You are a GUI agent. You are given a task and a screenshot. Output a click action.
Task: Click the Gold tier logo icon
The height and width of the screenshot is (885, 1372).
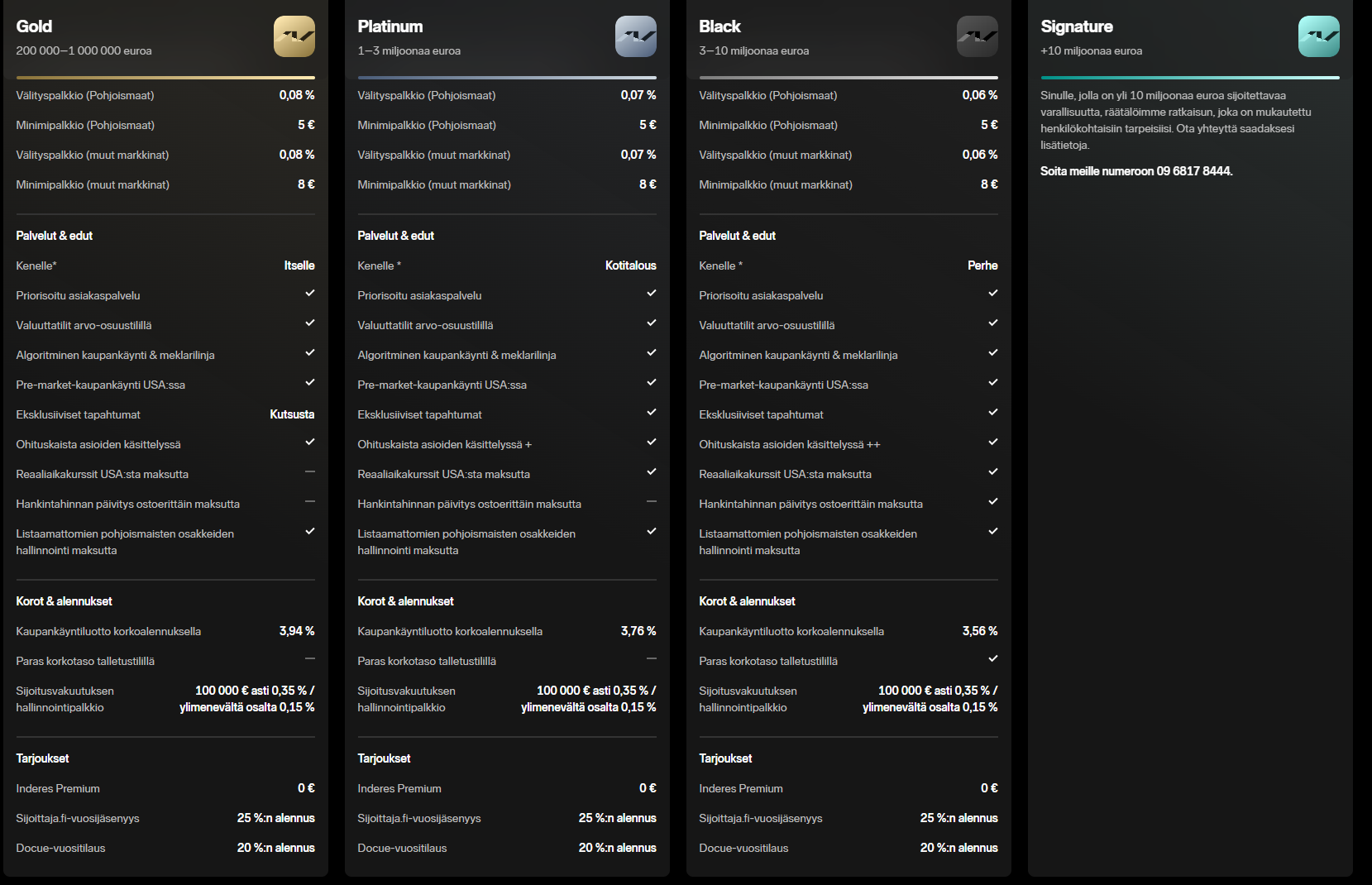coord(294,36)
